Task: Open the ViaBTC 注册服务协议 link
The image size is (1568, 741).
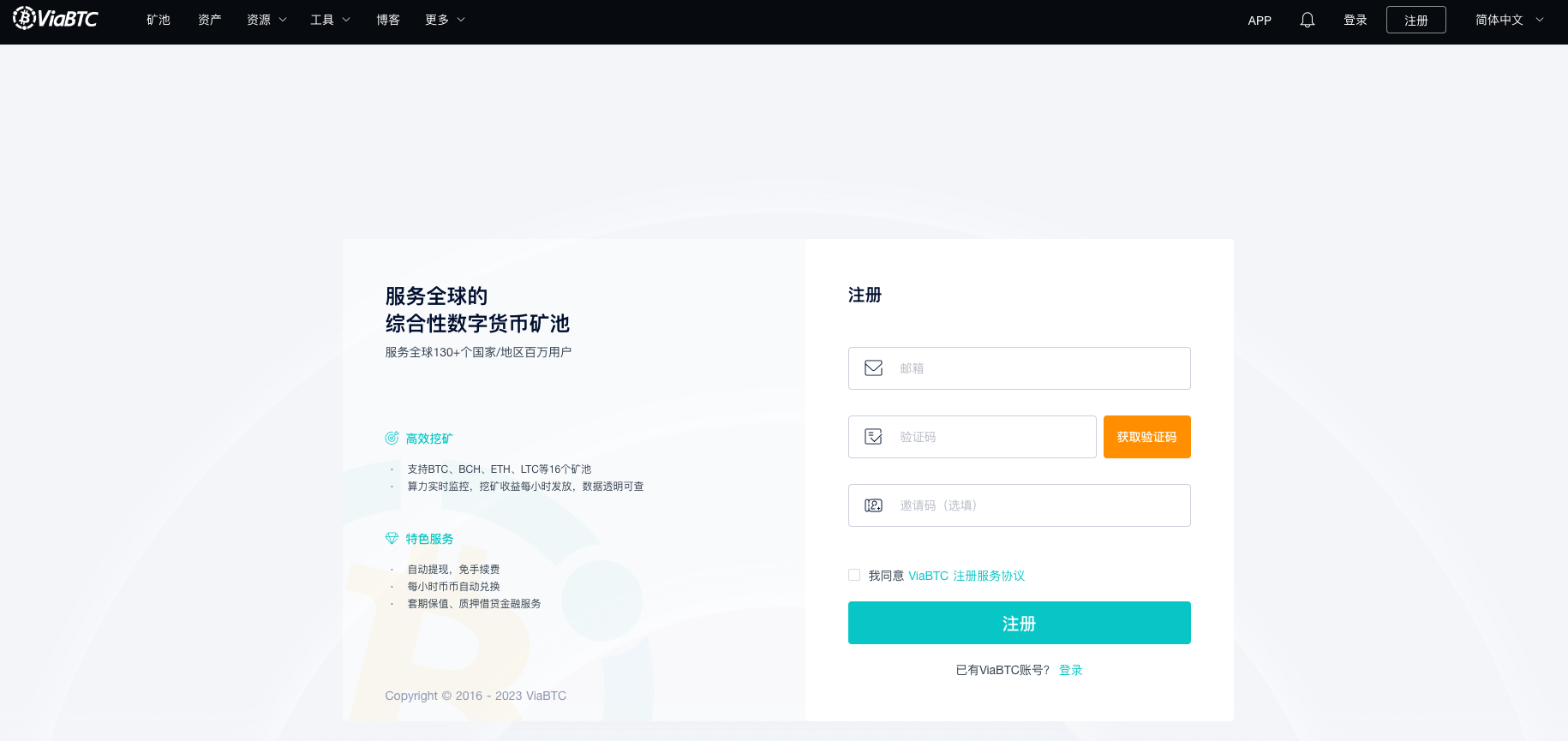Action: tap(967, 576)
